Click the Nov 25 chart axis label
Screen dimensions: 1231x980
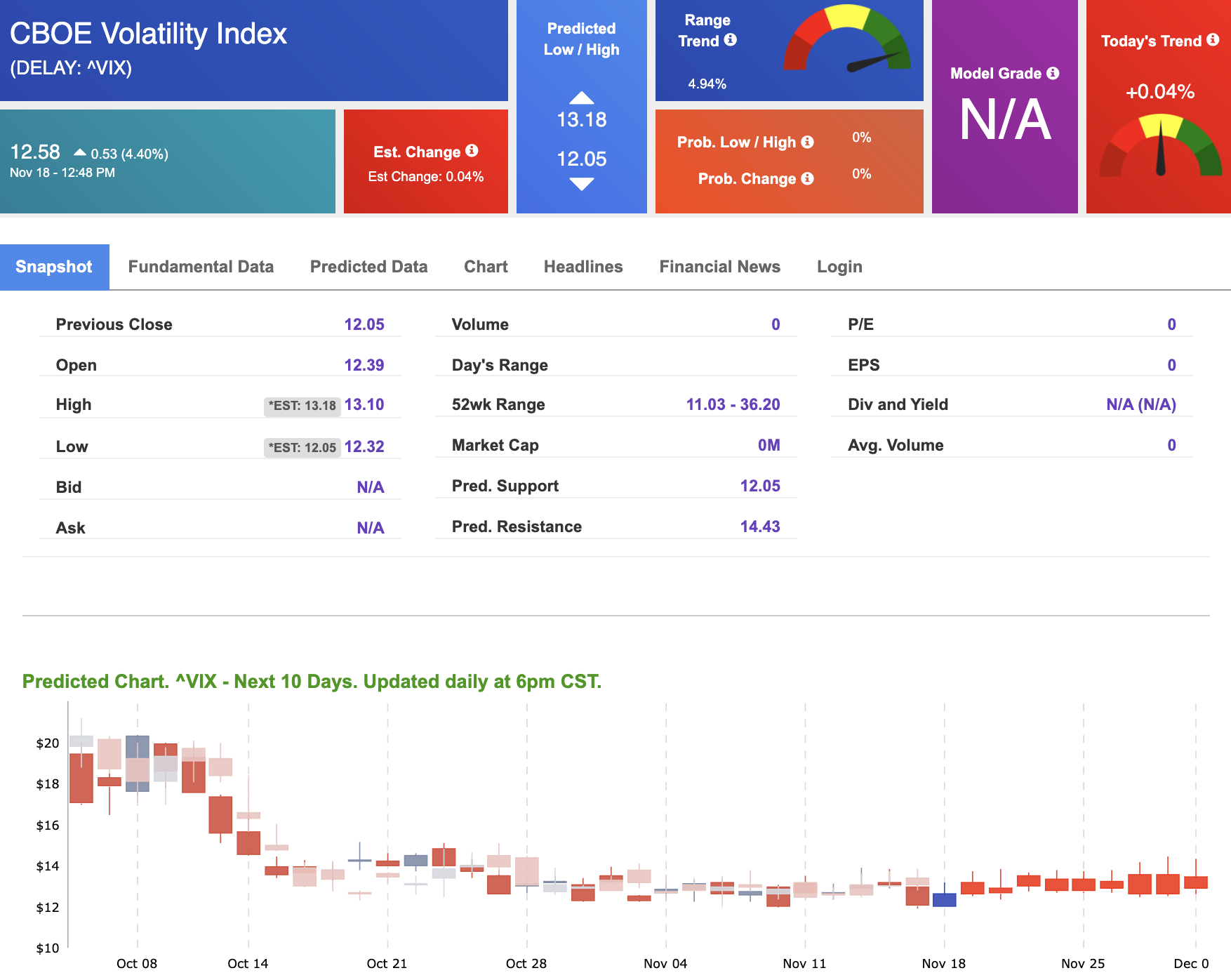click(1083, 963)
